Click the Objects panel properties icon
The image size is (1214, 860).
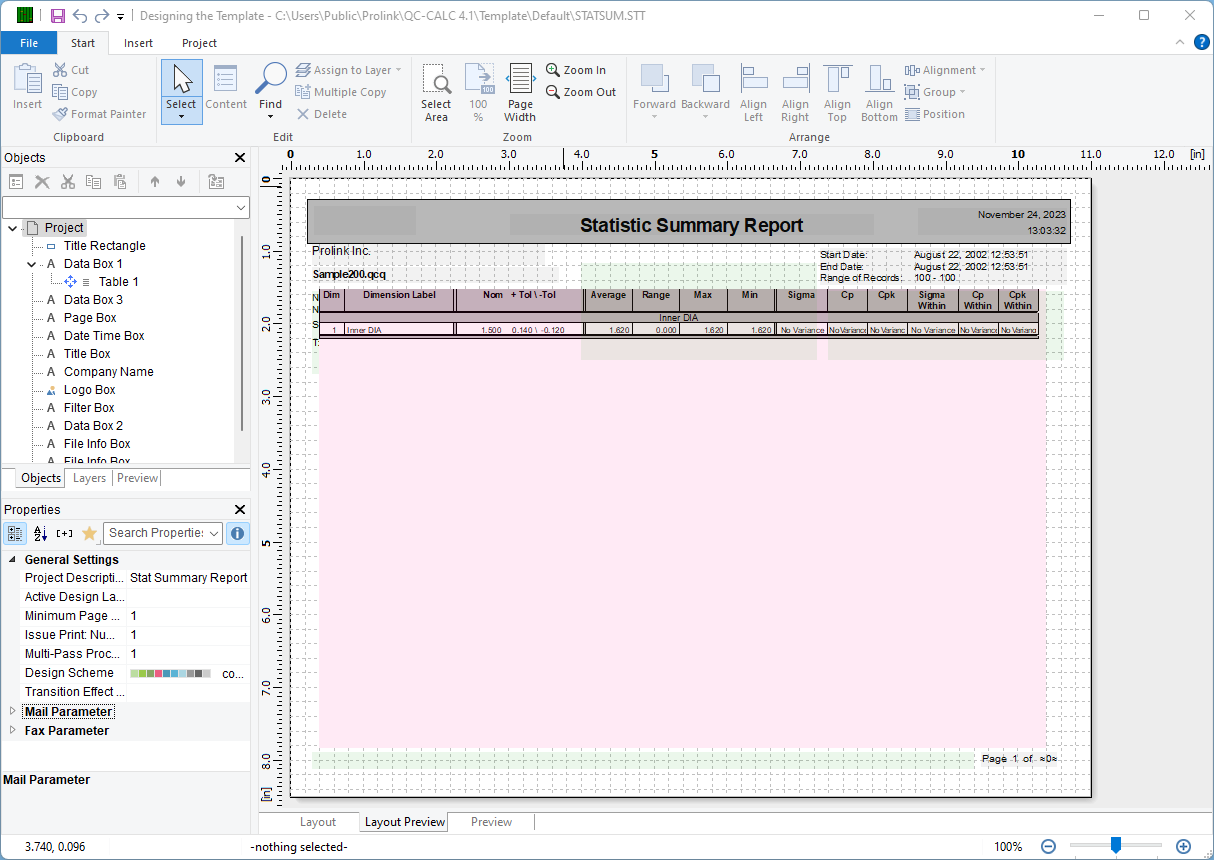click(x=16, y=181)
